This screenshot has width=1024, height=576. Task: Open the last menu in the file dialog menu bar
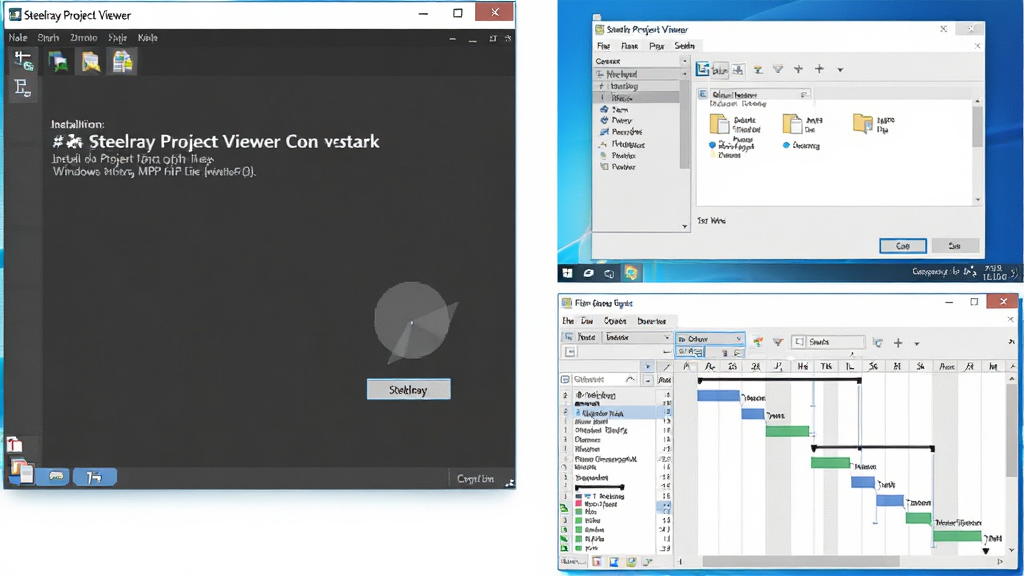pyautogui.click(x=684, y=46)
